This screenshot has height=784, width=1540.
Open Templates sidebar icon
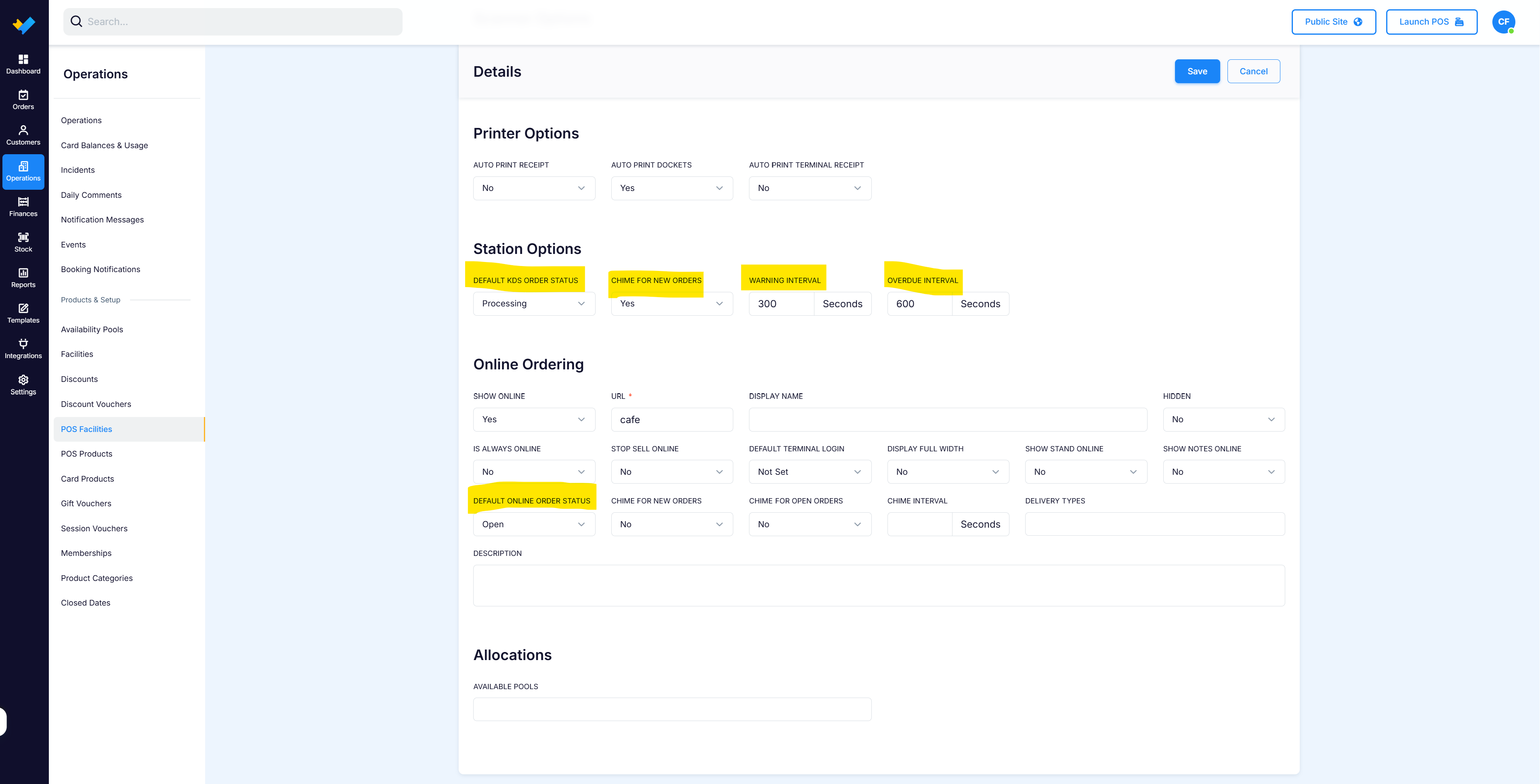point(23,314)
